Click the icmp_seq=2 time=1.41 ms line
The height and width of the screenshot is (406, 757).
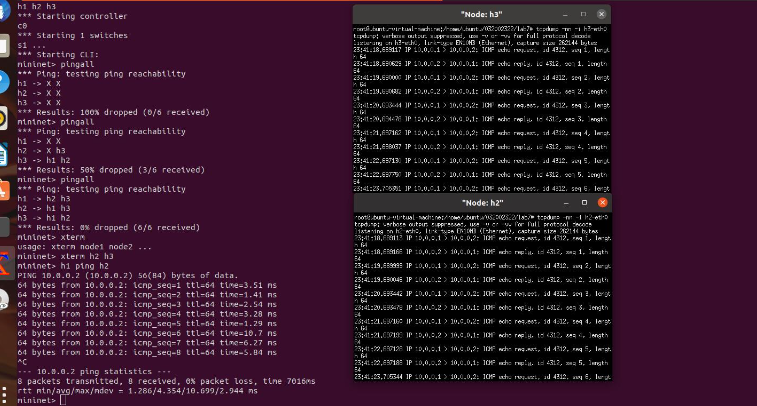[x=147, y=295]
